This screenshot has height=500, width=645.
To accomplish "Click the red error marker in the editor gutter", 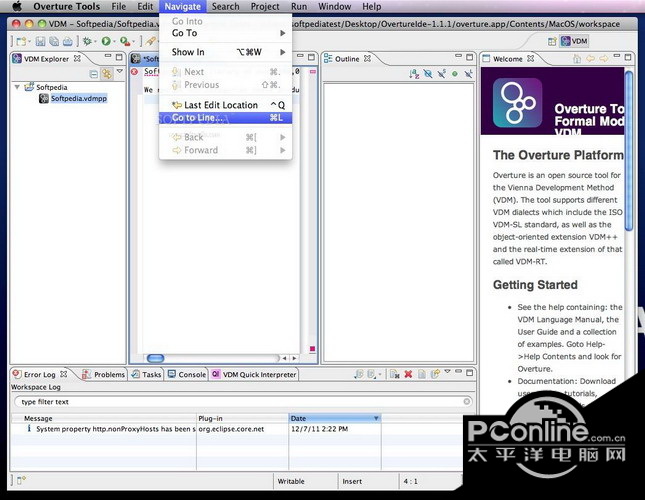I will (x=135, y=72).
